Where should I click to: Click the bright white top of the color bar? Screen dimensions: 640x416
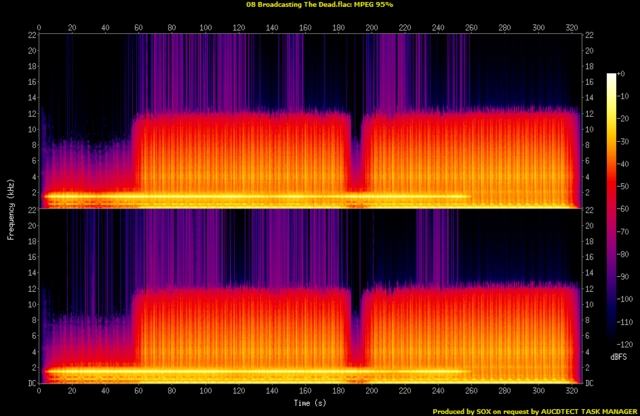click(611, 82)
